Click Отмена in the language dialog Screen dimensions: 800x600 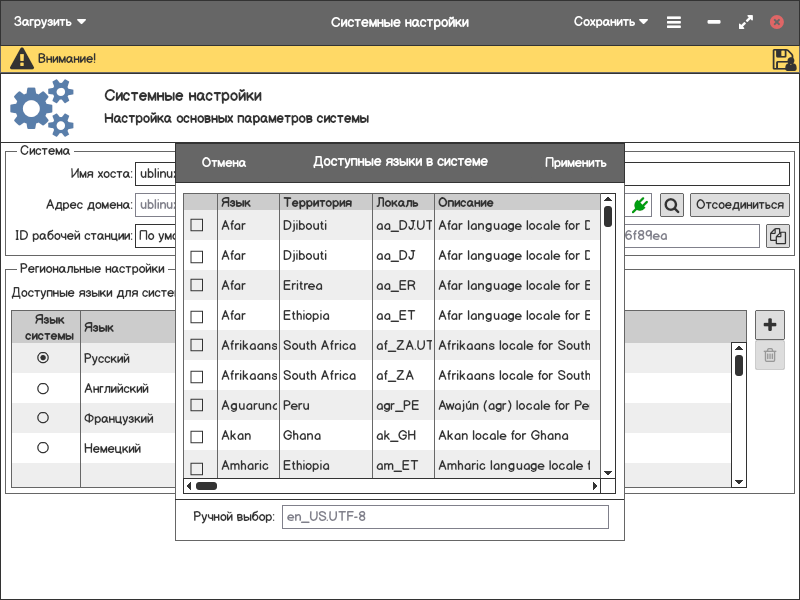tap(224, 163)
